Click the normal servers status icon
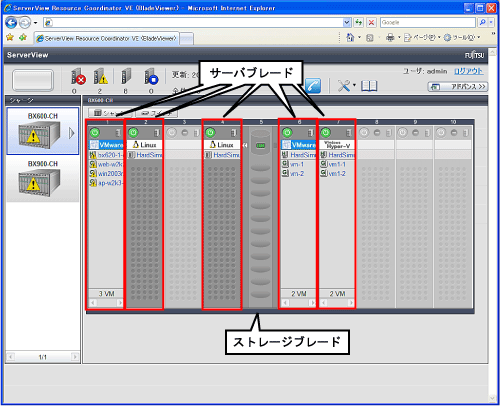500x406 pixels. click(x=126, y=77)
